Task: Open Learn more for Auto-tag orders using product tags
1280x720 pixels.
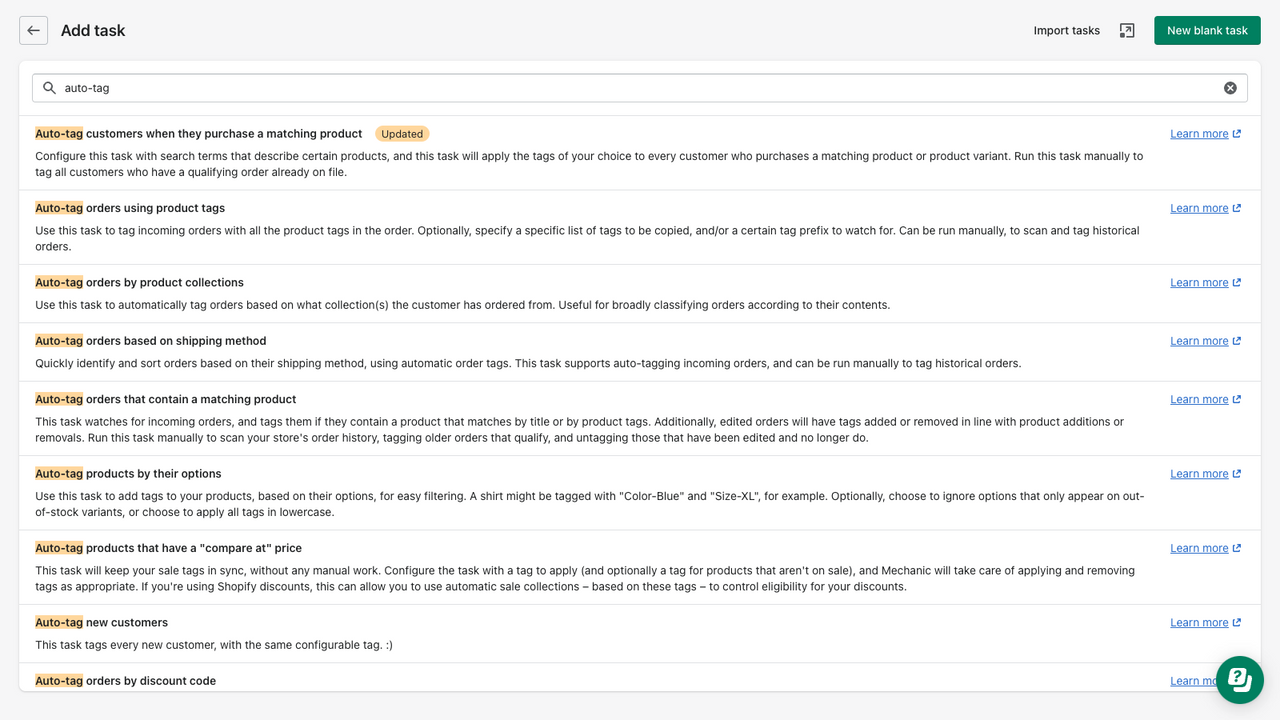Action: tap(1198, 207)
